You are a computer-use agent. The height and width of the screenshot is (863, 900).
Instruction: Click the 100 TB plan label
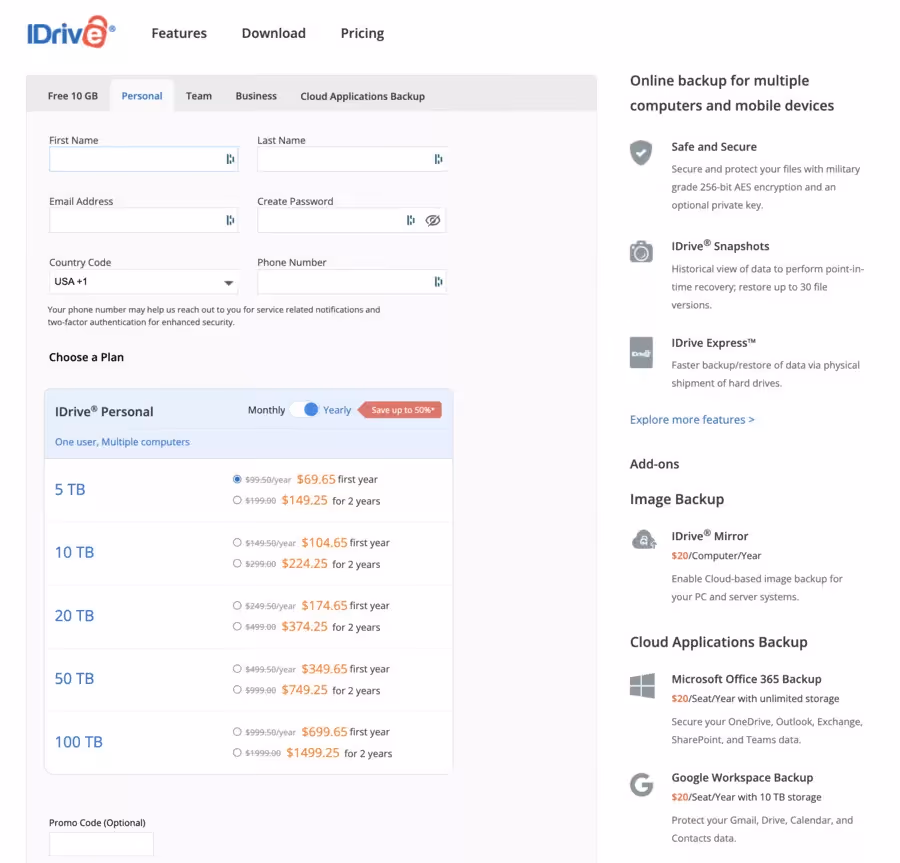coord(79,742)
